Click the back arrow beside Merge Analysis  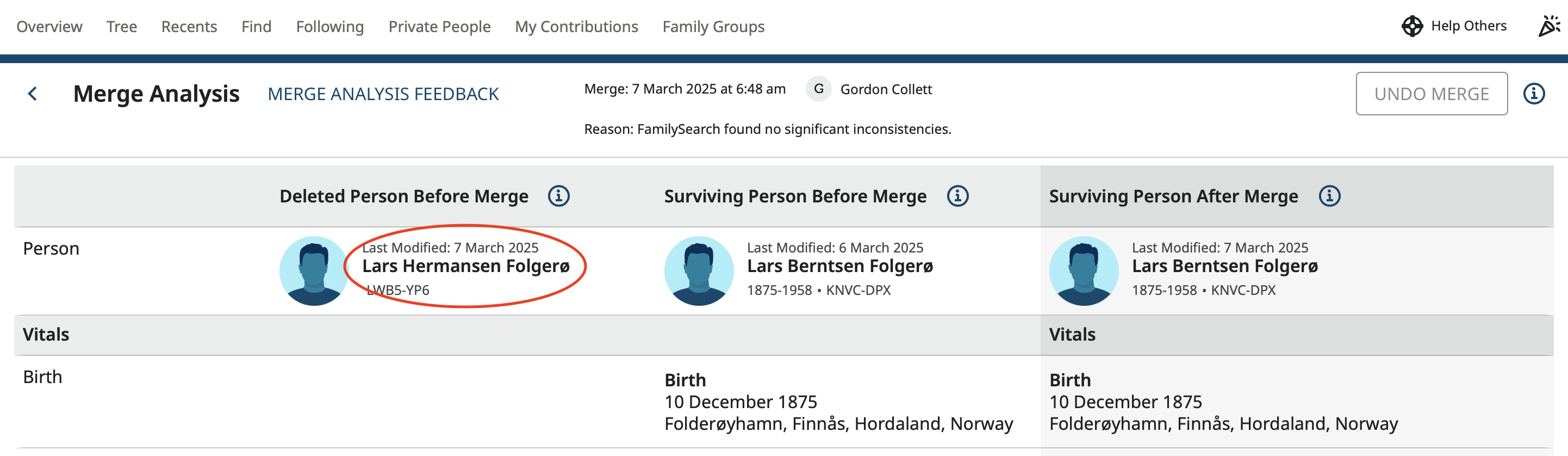pos(33,94)
